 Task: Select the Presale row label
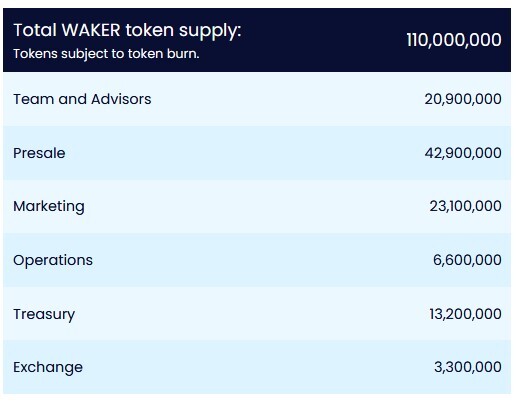click(x=39, y=153)
